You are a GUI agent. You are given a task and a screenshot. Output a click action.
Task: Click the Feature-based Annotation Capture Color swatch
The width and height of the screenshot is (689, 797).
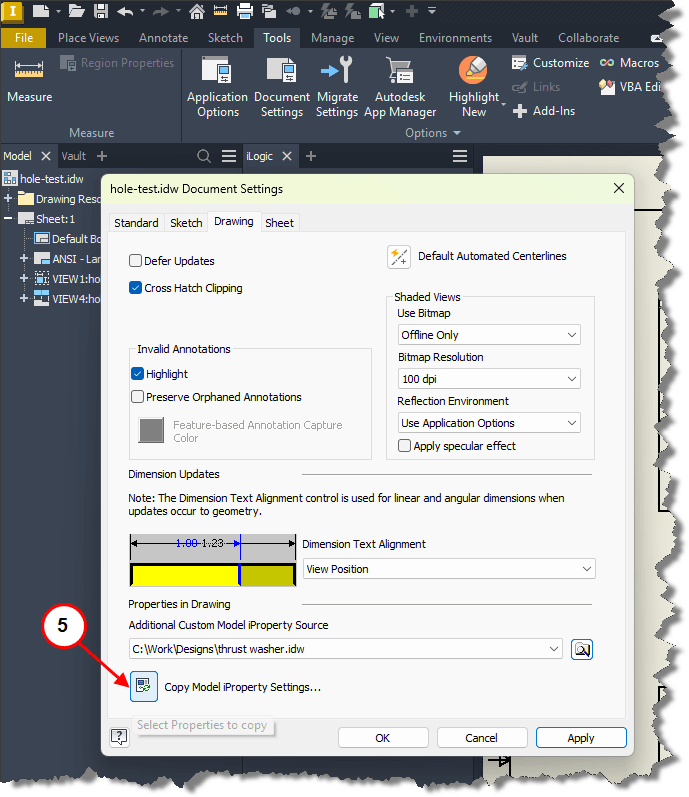[x=151, y=431]
